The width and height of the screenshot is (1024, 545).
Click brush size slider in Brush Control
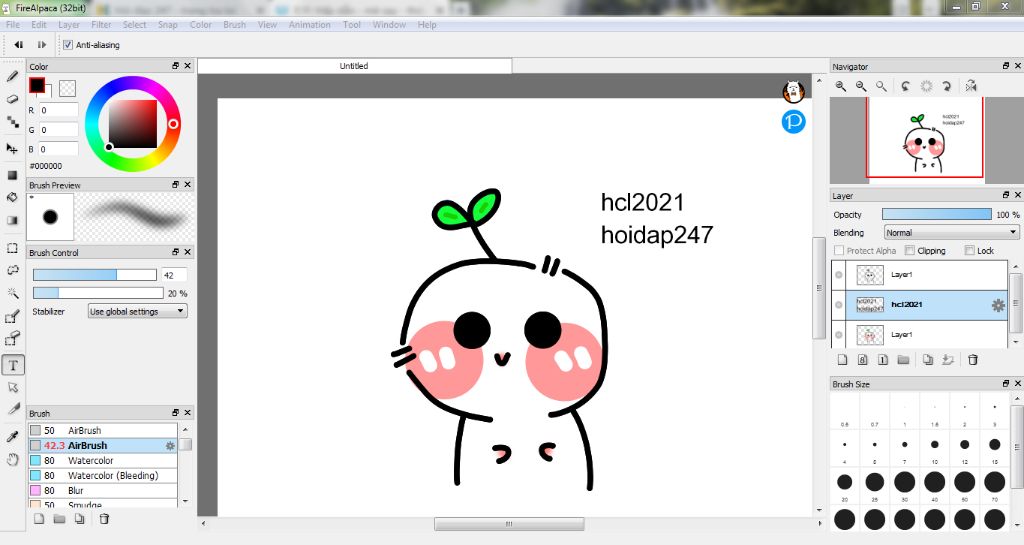coord(95,275)
